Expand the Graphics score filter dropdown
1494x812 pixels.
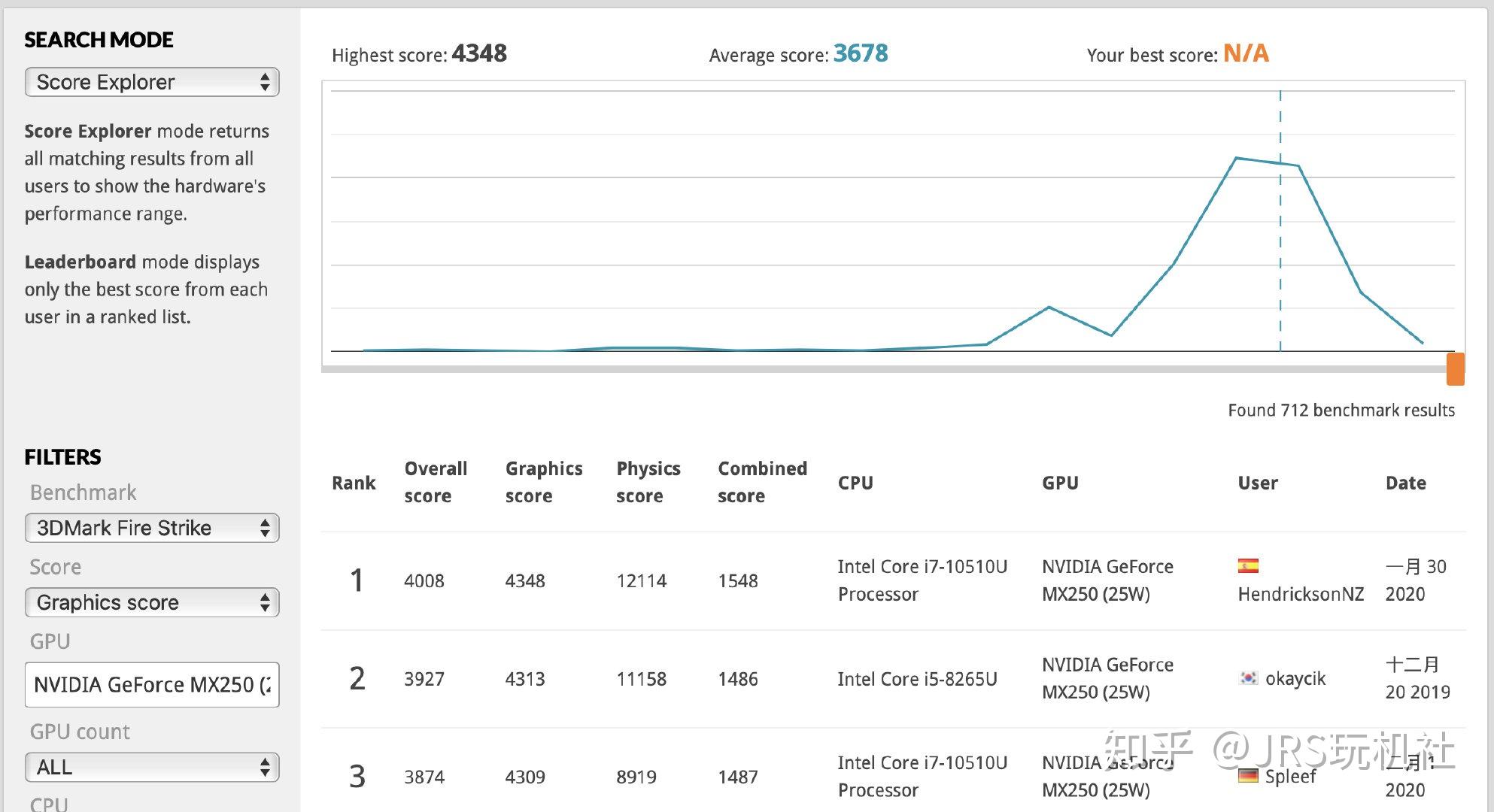pyautogui.click(x=152, y=602)
